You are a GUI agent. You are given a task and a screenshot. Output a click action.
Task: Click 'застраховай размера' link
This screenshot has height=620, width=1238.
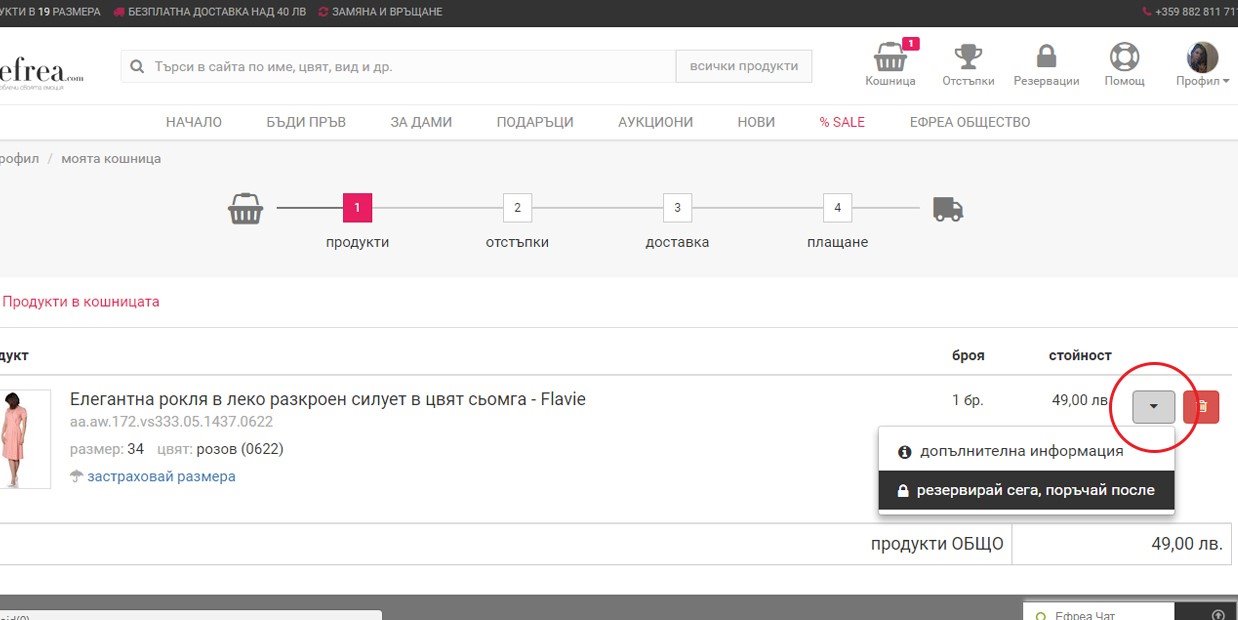[x=161, y=477]
